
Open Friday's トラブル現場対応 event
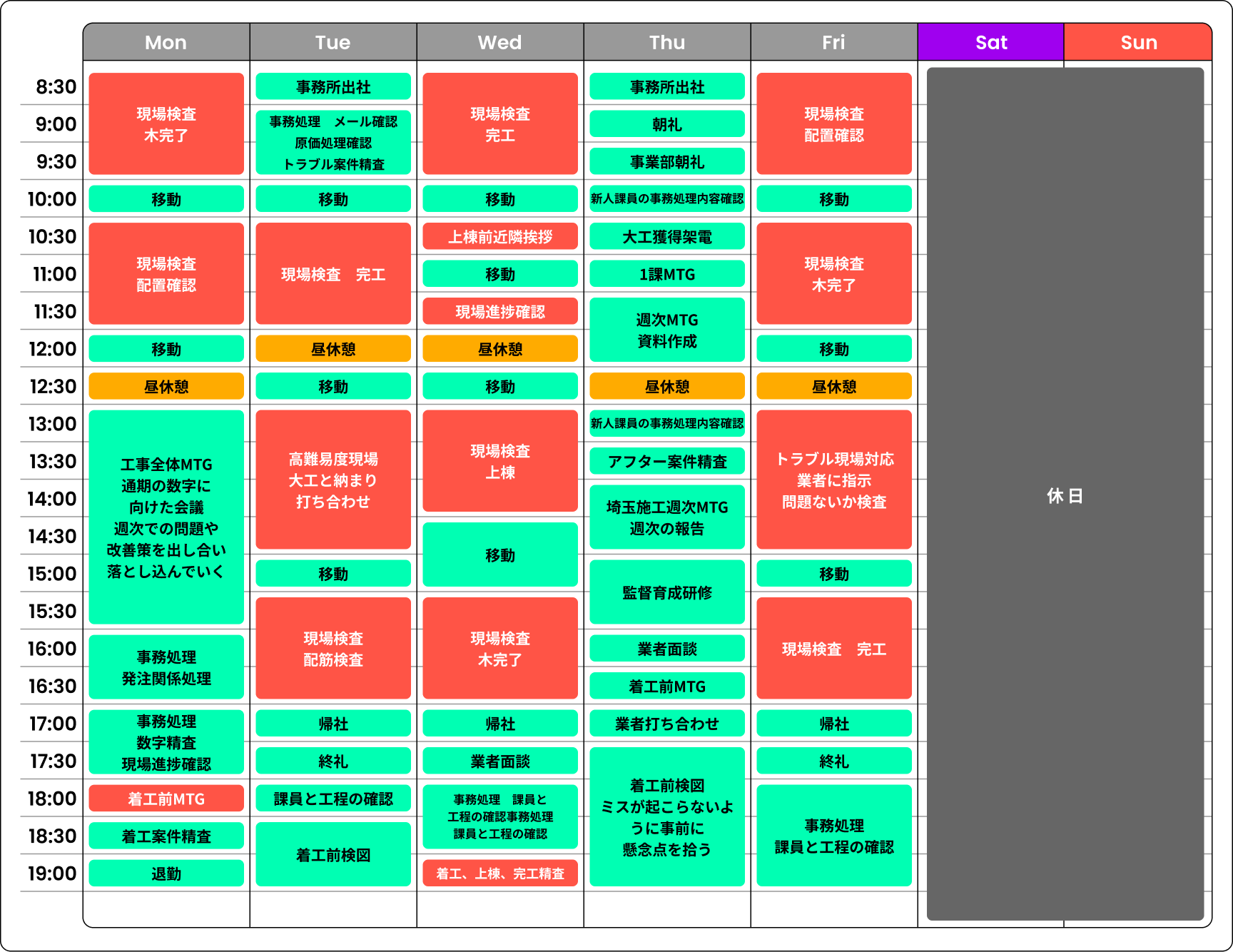[x=834, y=480]
